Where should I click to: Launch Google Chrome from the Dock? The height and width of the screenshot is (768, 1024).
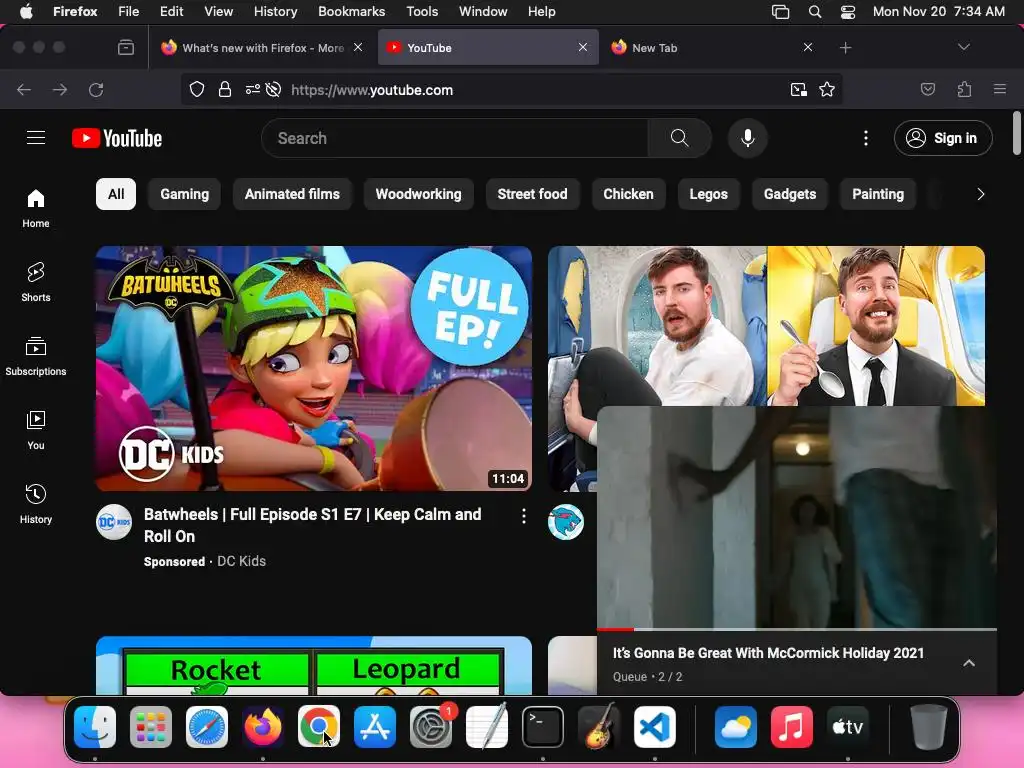click(319, 727)
